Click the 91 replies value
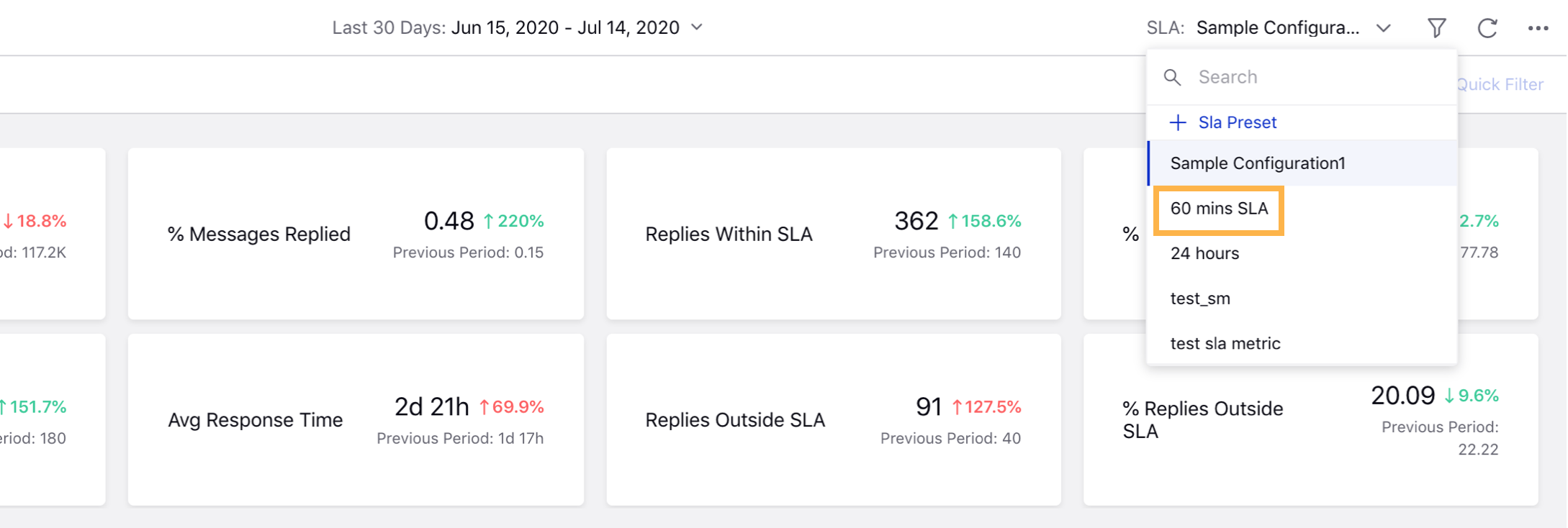 pyautogui.click(x=929, y=407)
